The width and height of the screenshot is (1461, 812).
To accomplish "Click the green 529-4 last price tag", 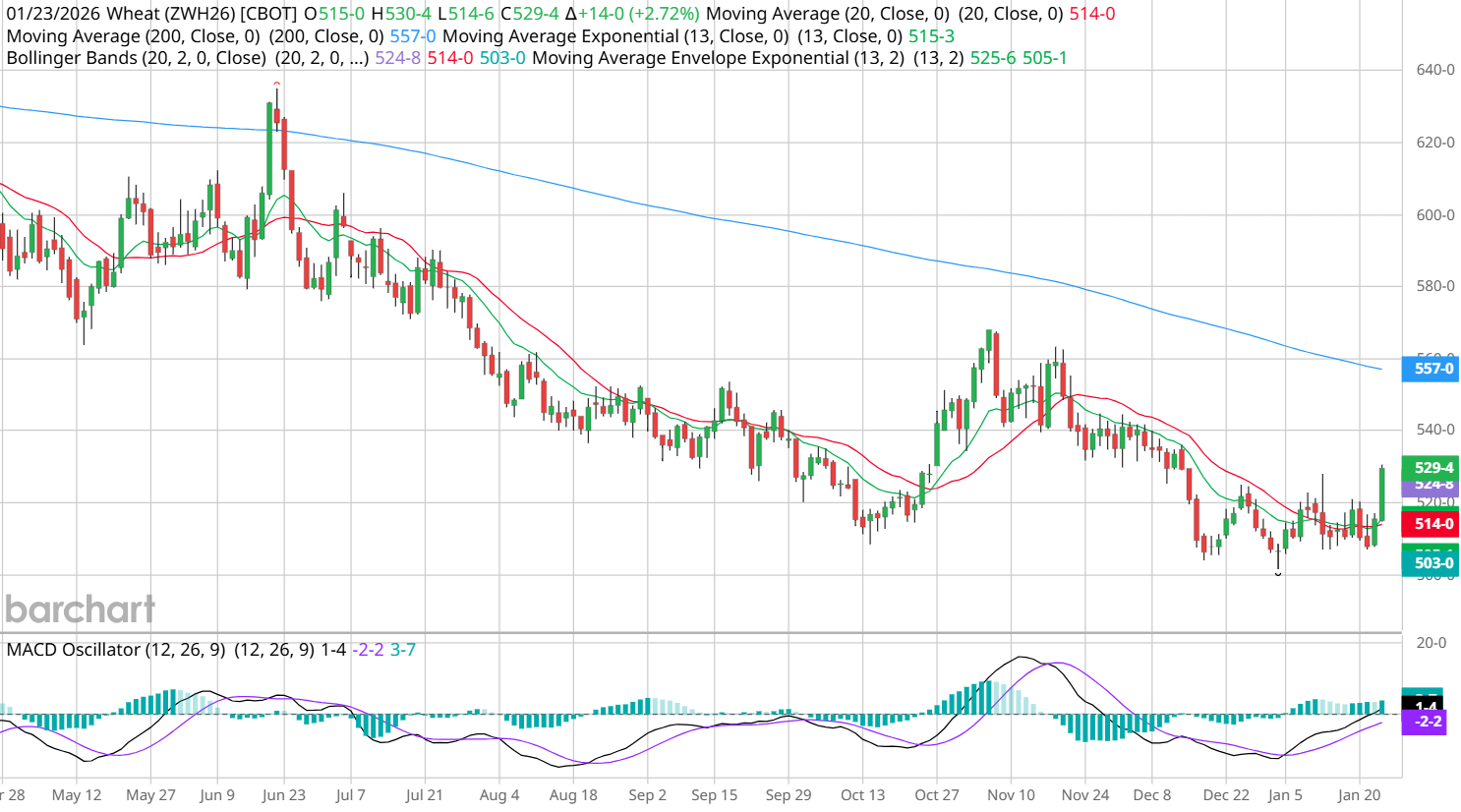I will 1432,467.
